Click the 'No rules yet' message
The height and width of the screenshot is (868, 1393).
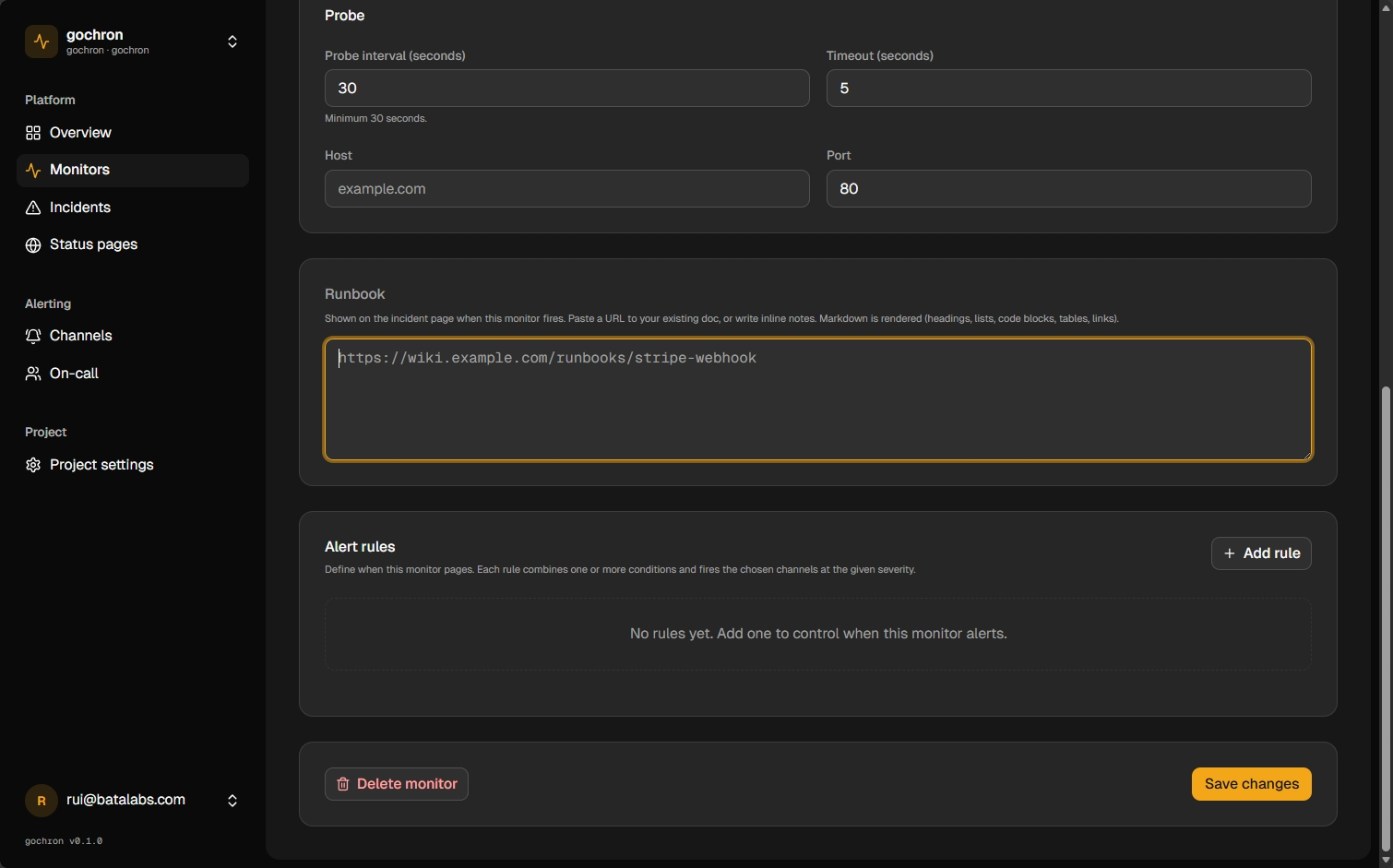coord(818,634)
